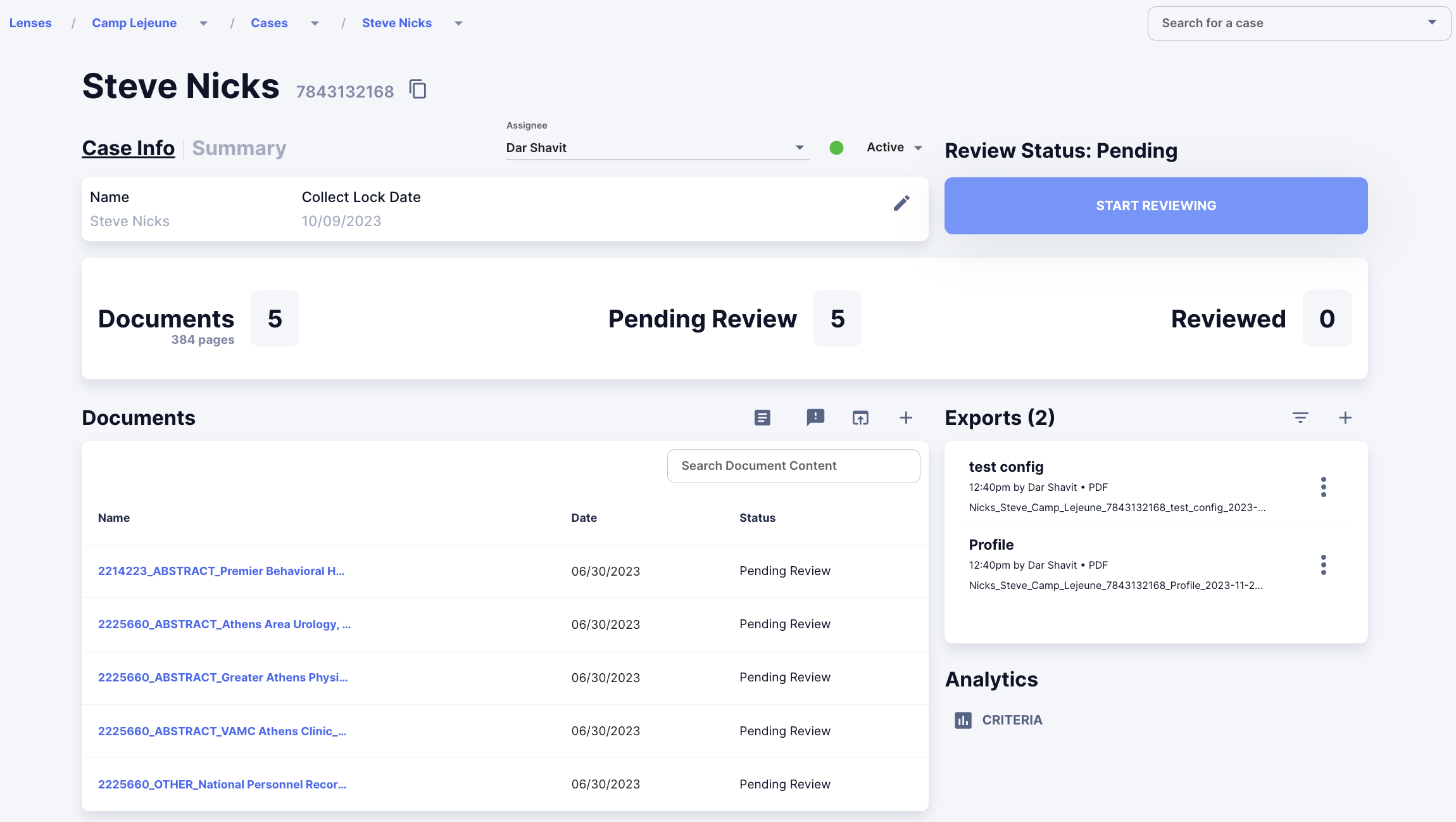Switch to the Summary tab
The height and width of the screenshot is (822, 1456).
pyautogui.click(x=239, y=148)
